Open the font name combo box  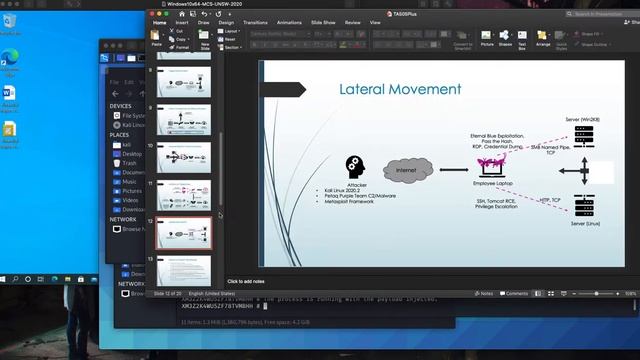[280, 34]
